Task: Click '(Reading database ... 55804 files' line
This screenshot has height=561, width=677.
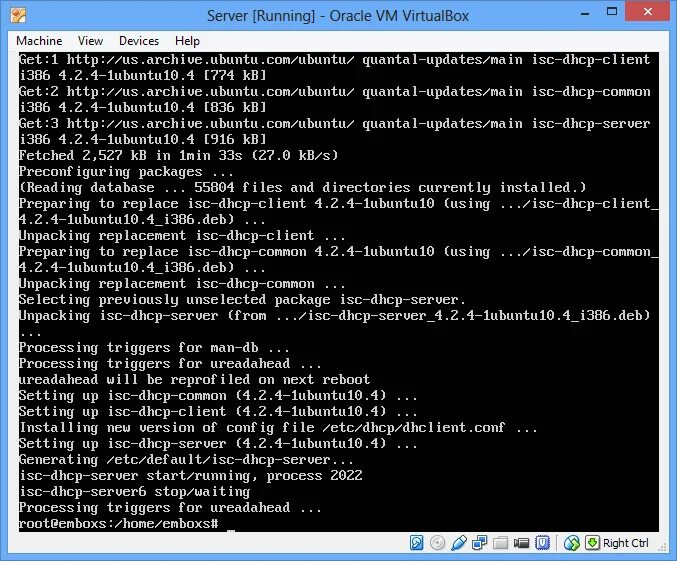Action: pyautogui.click(x=302, y=187)
